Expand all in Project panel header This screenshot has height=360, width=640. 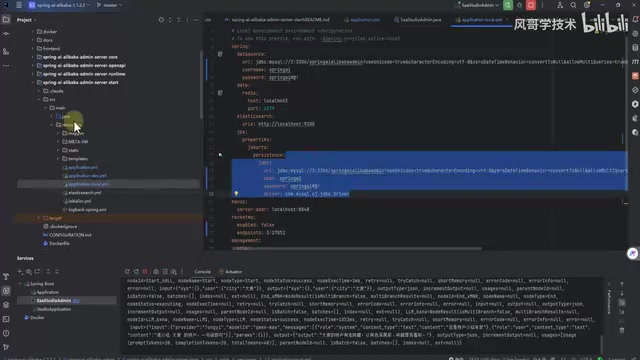[x=170, y=20]
